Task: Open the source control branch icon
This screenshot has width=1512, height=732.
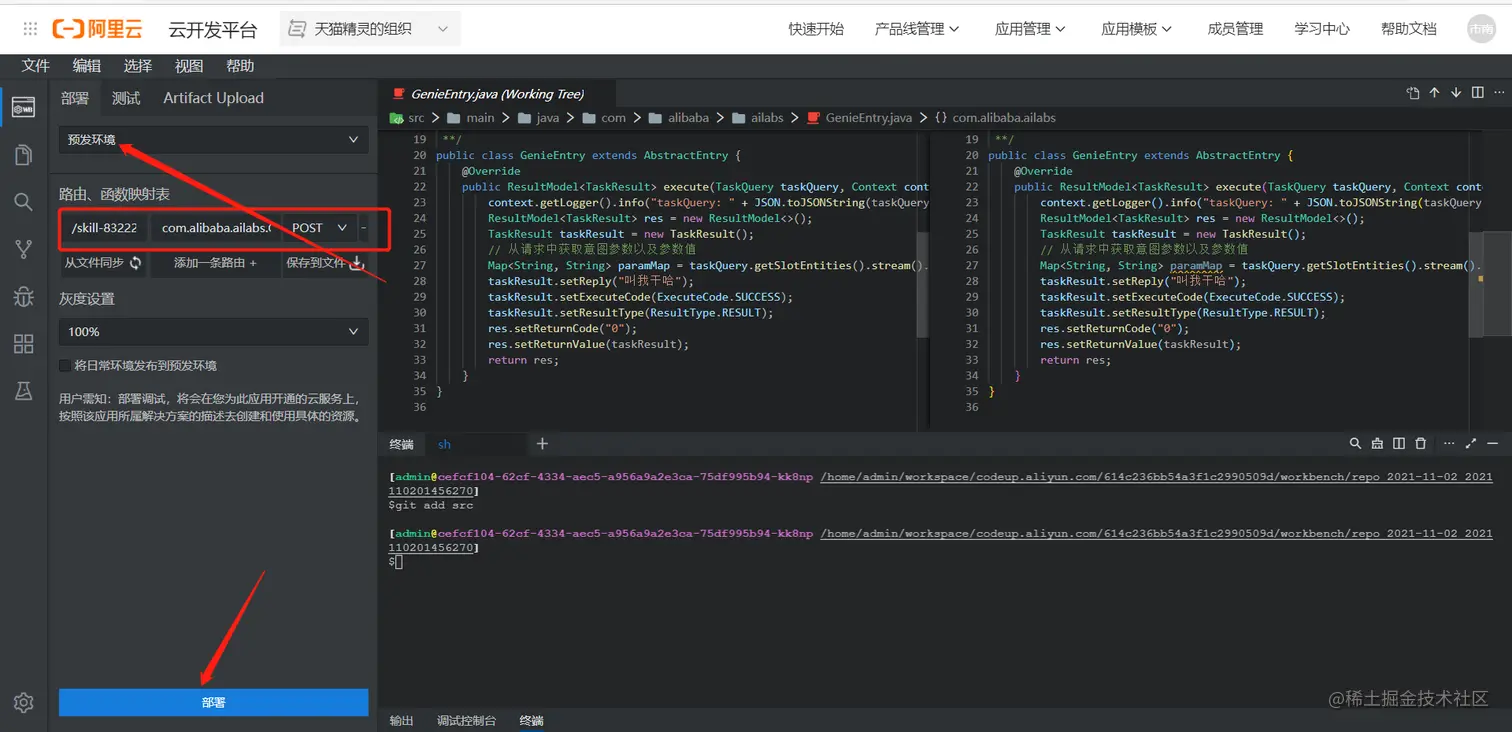Action: [23, 249]
